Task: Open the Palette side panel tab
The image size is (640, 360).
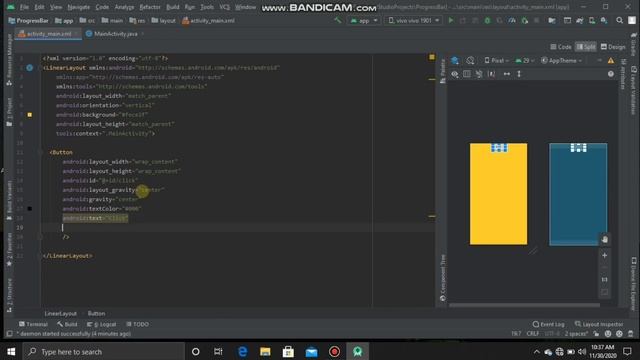Action: point(443,71)
